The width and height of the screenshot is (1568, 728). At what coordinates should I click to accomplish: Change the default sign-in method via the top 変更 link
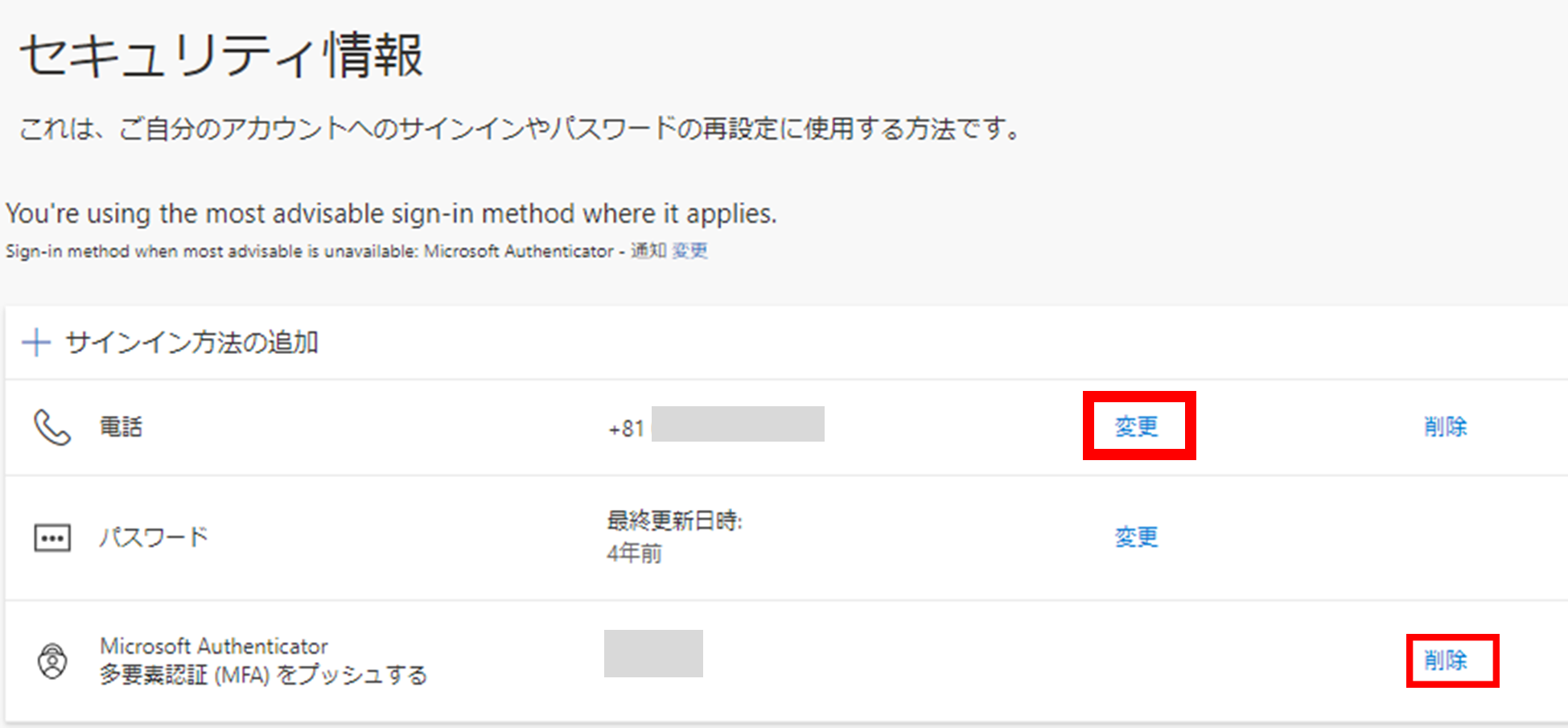(x=690, y=251)
